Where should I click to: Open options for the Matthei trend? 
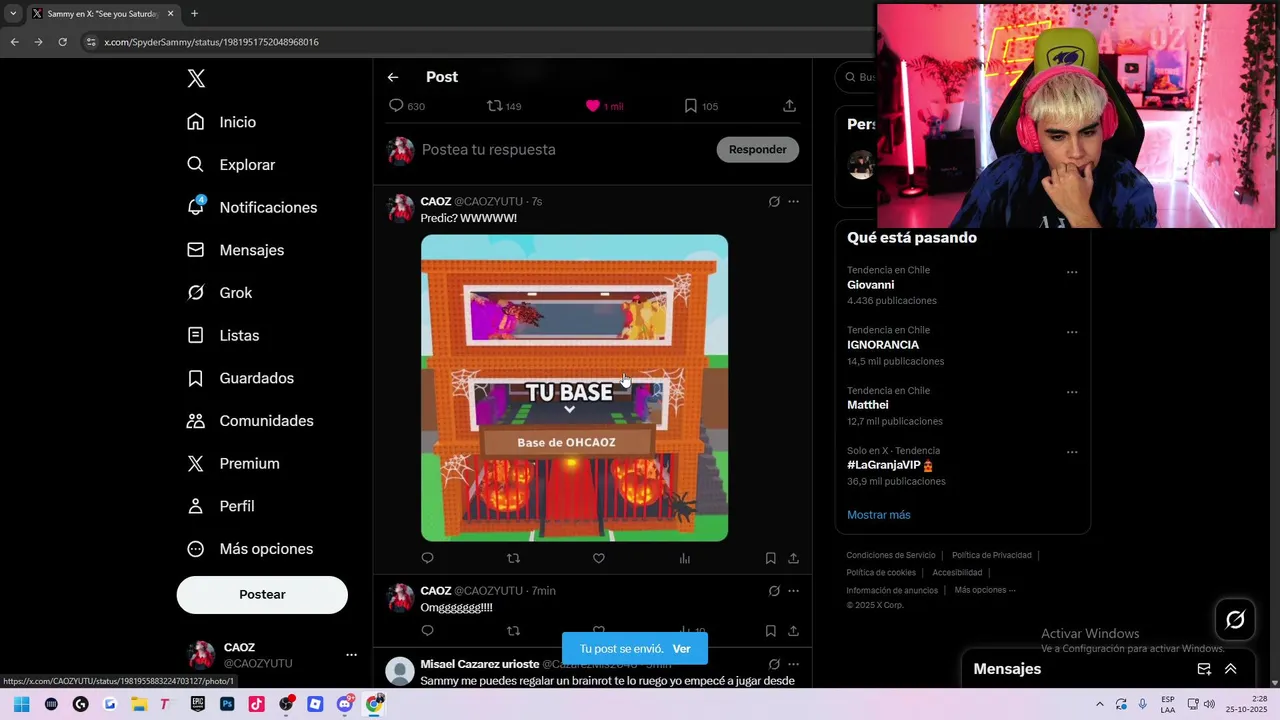tap(1072, 392)
